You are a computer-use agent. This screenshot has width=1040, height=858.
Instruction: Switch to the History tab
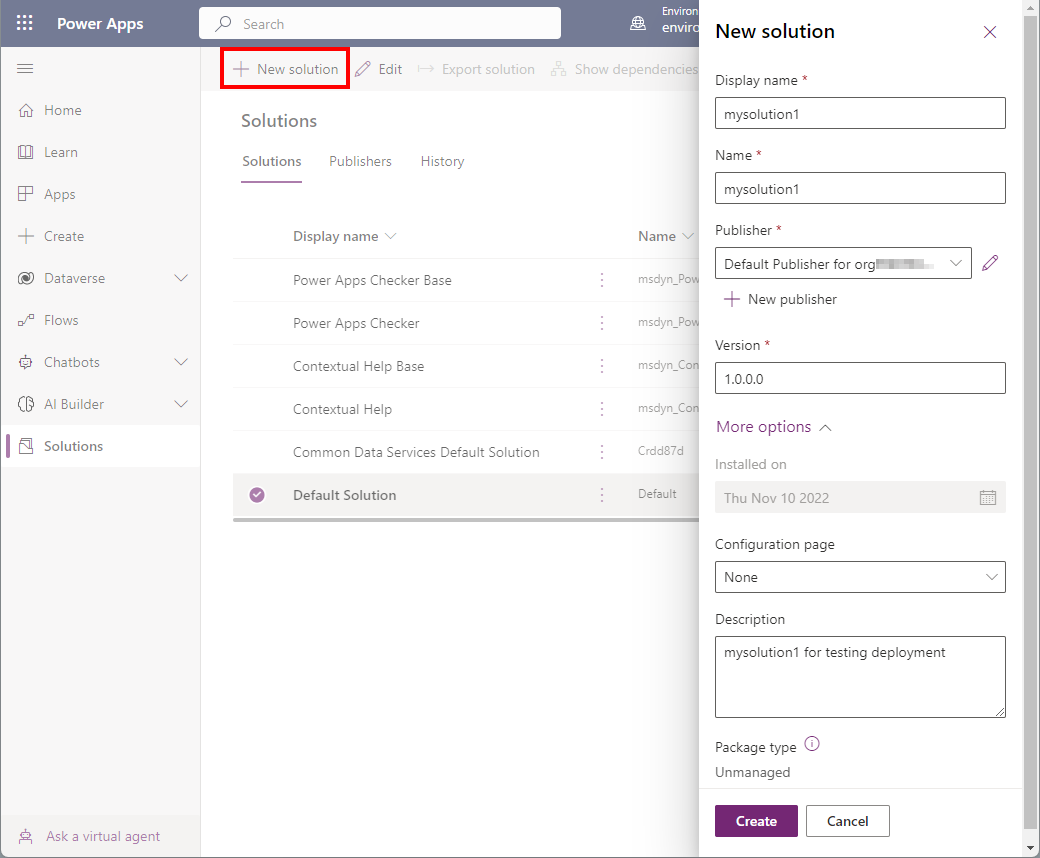pyautogui.click(x=442, y=161)
